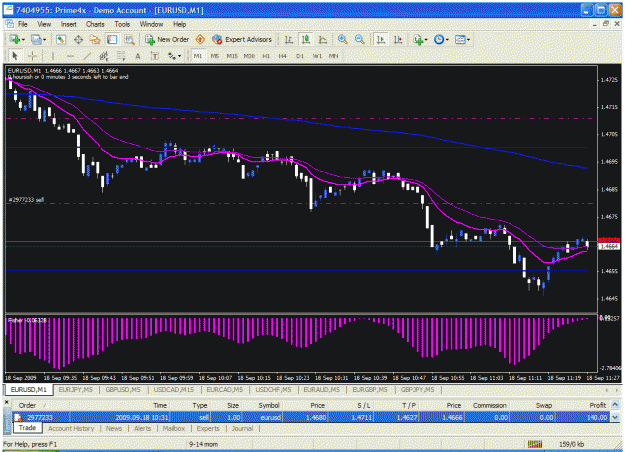Select the Crosshair tool
The image size is (625, 452).
coord(32,56)
